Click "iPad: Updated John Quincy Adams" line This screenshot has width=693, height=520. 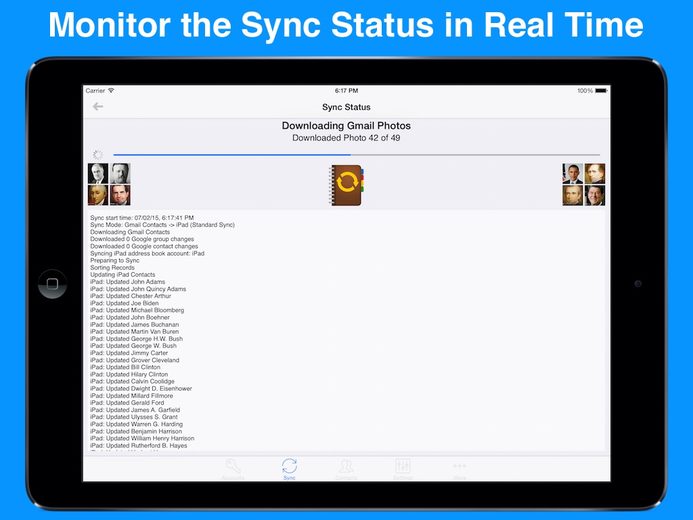pos(138,289)
